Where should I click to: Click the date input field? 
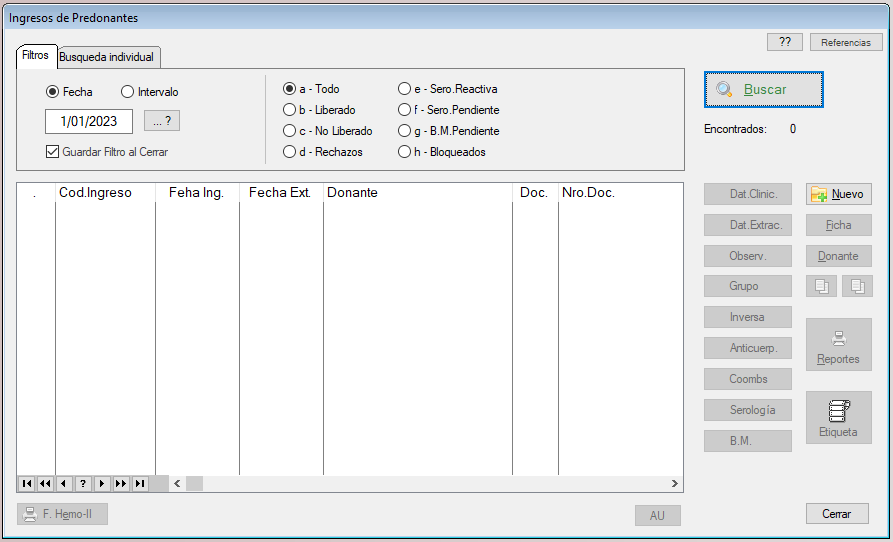pos(89,121)
